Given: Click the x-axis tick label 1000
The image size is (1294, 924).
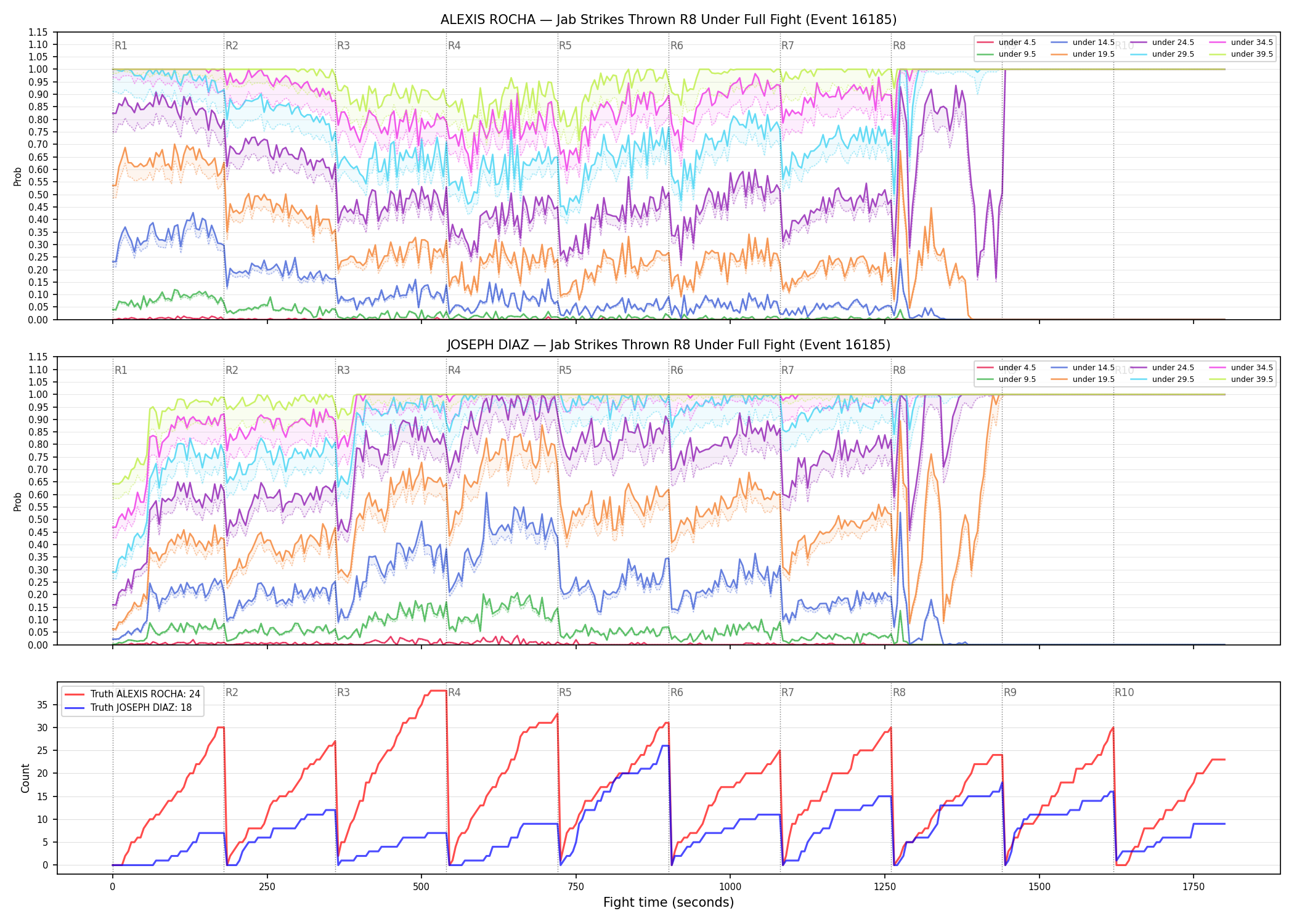Looking at the screenshot, I should point(730,887).
